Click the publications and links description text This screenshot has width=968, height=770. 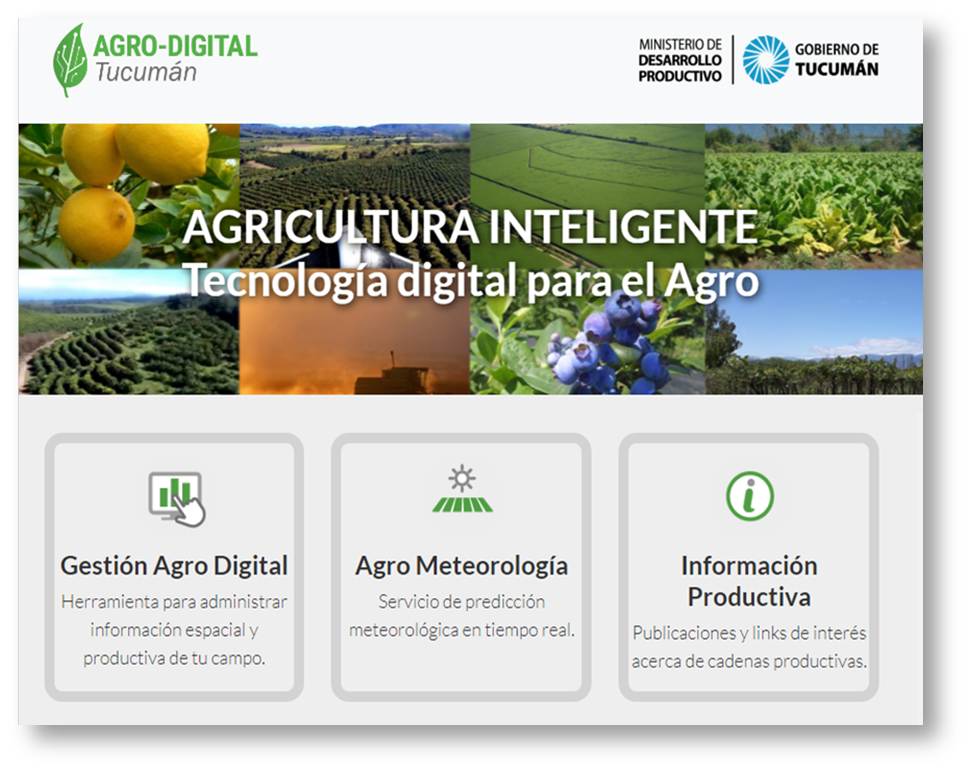click(x=749, y=647)
